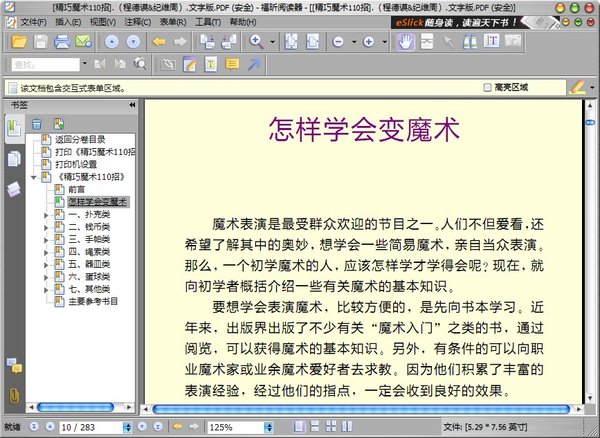Email the document via the envelope icon
The height and width of the screenshot is (438, 600).
tap(83, 41)
